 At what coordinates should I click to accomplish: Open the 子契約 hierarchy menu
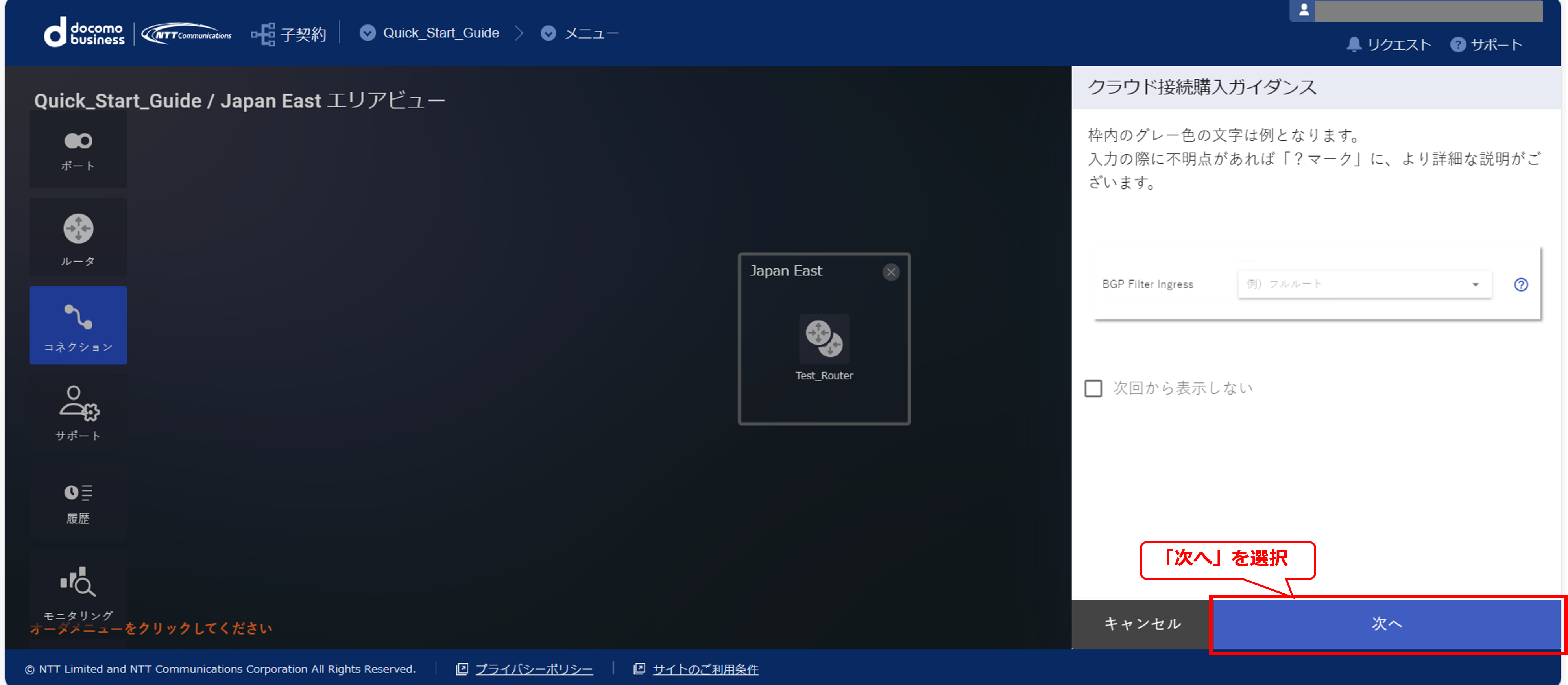pos(288,34)
